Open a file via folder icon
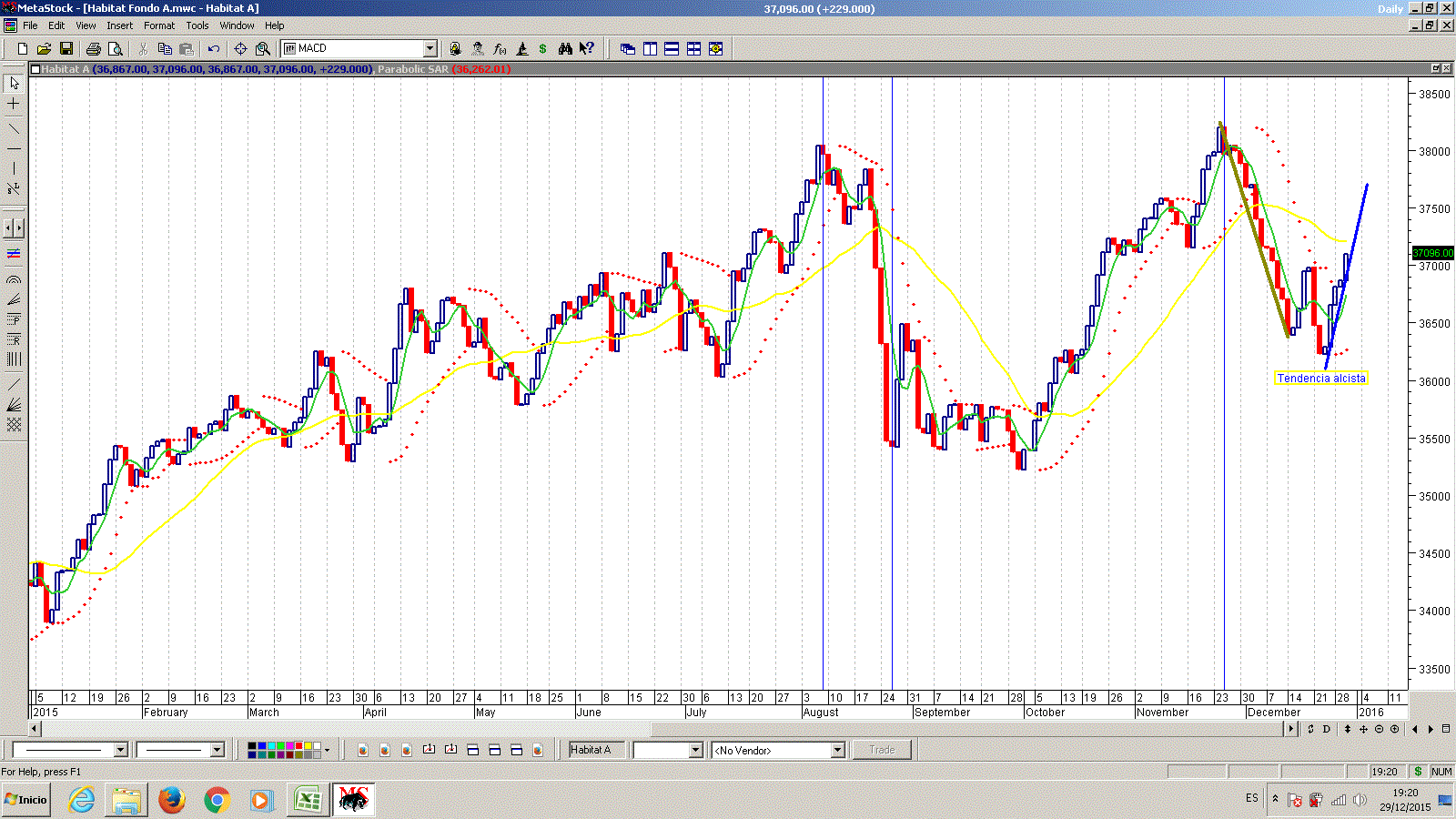Viewport: 1456px width, 819px height. (44, 48)
